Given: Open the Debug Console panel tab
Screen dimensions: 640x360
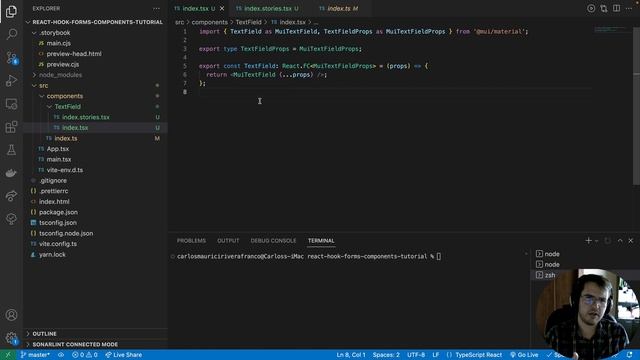Looking at the screenshot, I should (273, 241).
